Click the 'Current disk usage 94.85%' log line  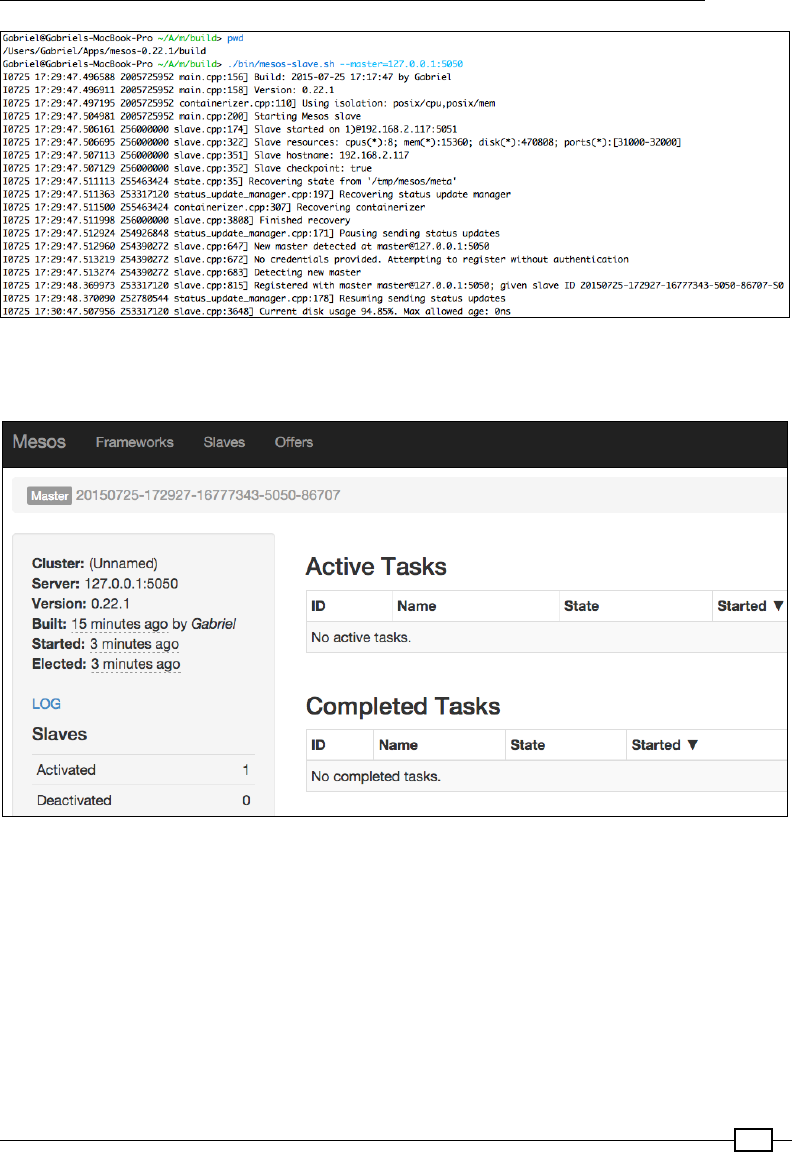(256, 312)
